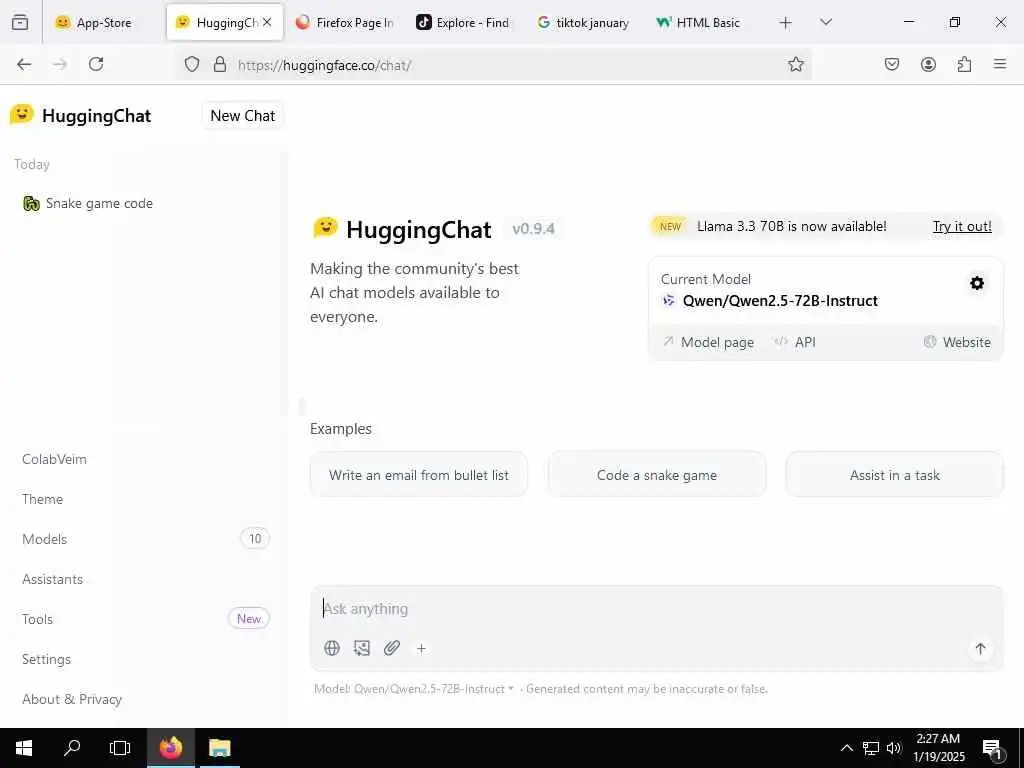Switch to the tiktok january Google tab

click(584, 22)
